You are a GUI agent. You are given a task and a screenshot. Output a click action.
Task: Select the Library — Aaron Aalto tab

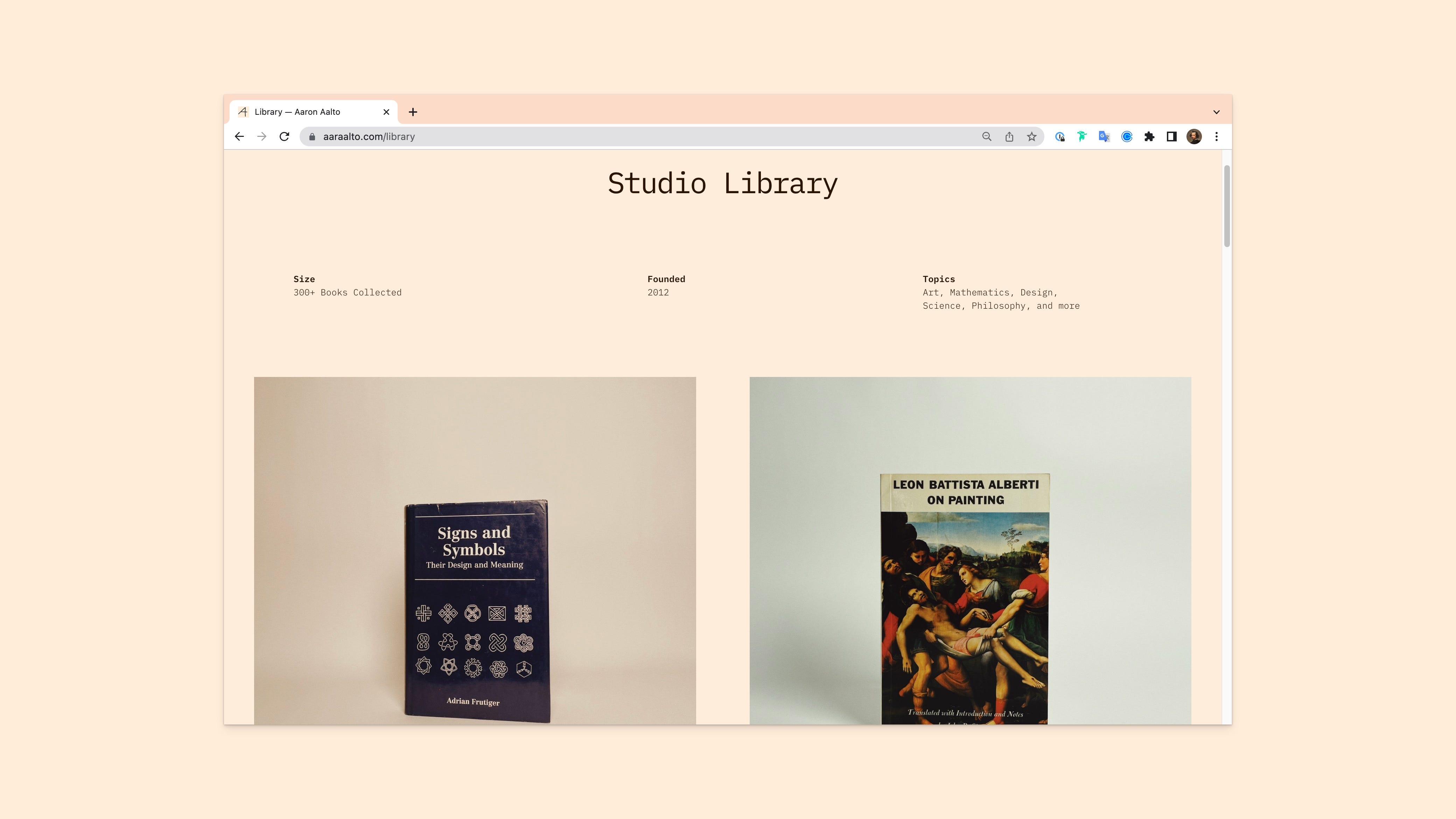(314, 112)
